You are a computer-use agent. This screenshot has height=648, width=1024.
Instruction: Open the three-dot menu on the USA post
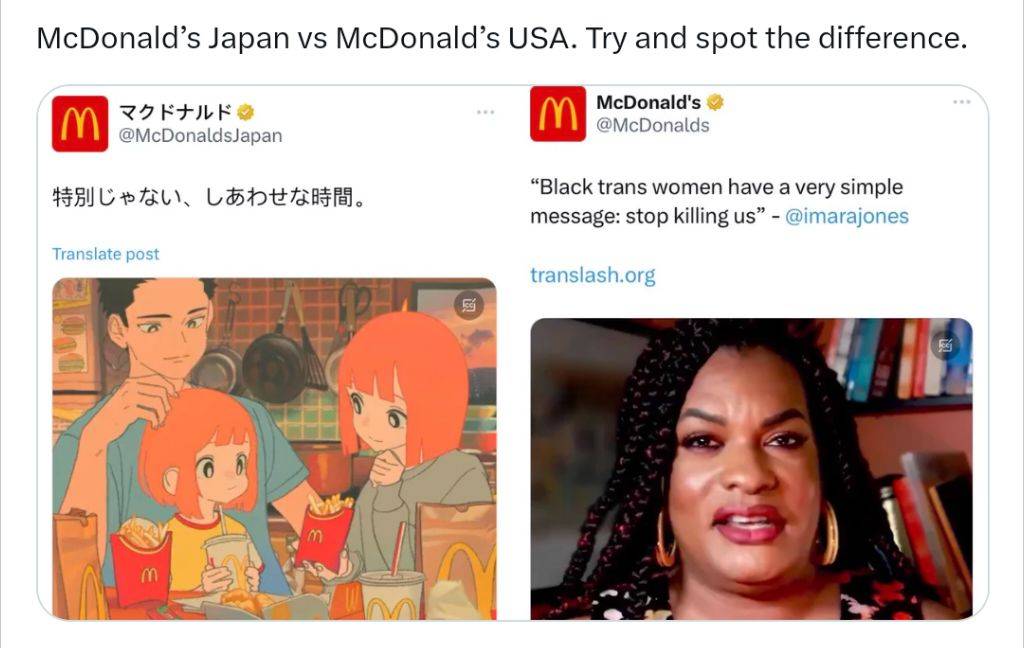(x=961, y=102)
